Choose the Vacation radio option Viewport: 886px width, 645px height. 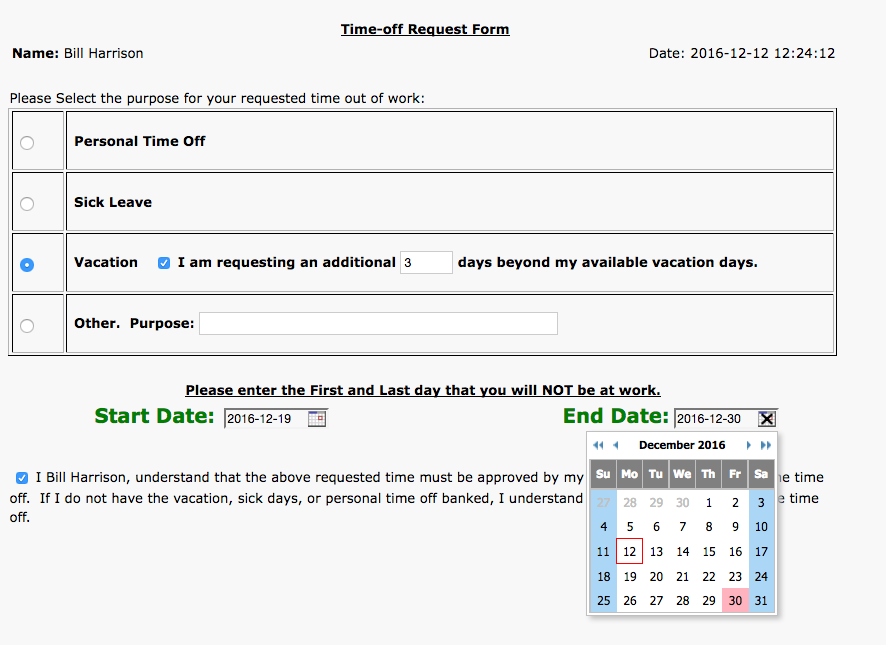(x=27, y=264)
